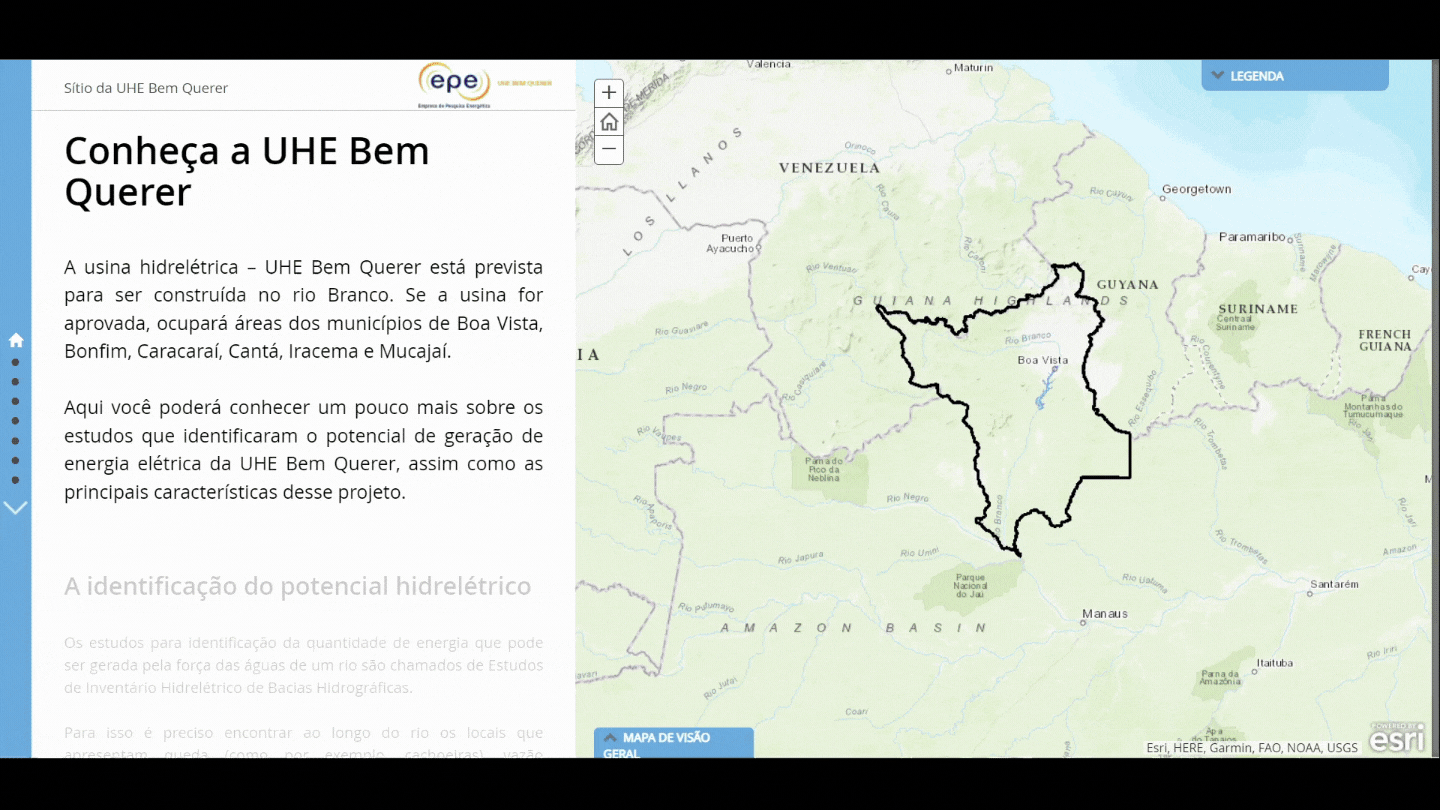
Task: Click the Boa Vista label on the map
Action: pos(1042,360)
